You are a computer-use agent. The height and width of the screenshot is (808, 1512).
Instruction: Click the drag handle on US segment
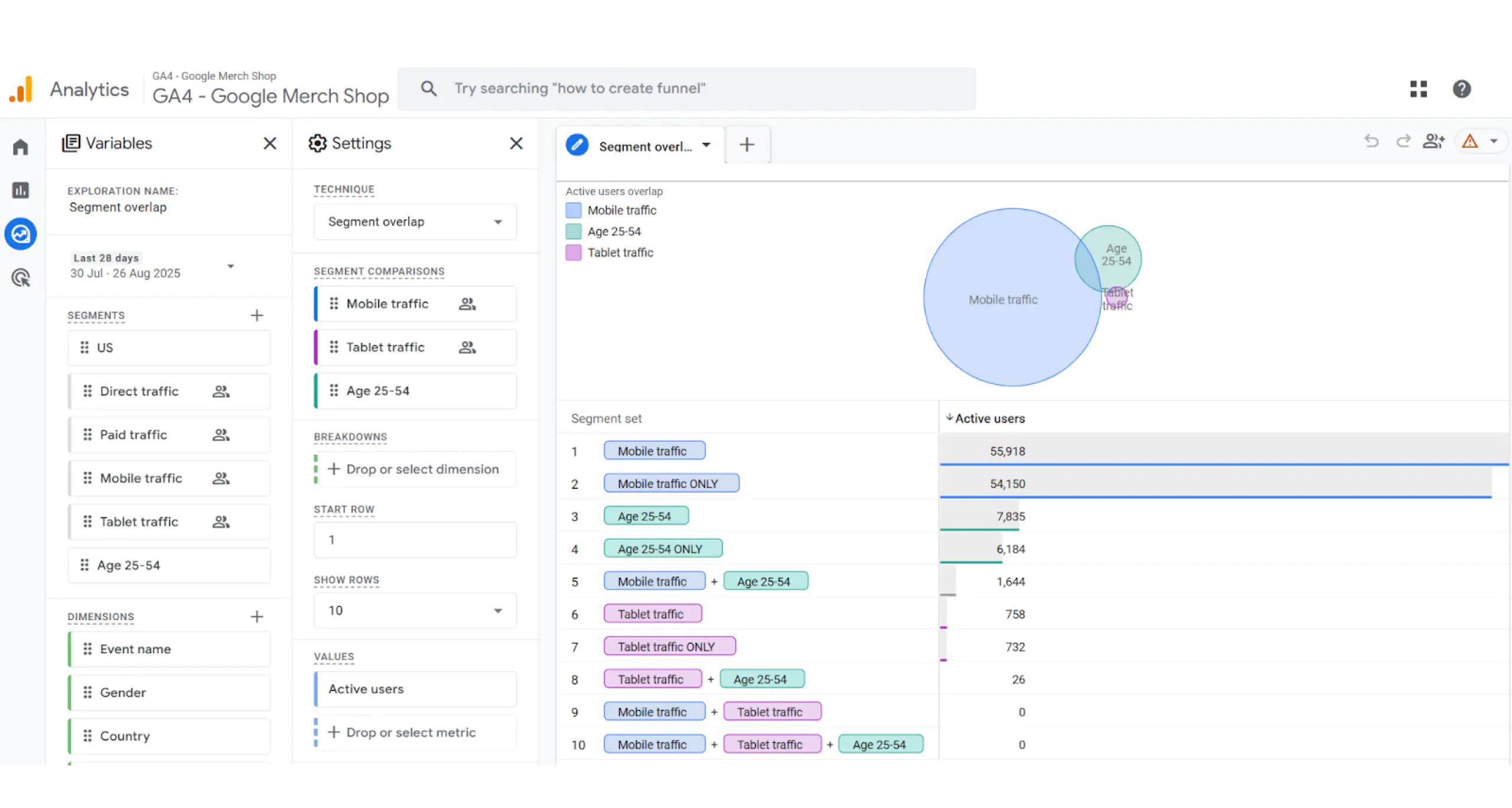(84, 347)
